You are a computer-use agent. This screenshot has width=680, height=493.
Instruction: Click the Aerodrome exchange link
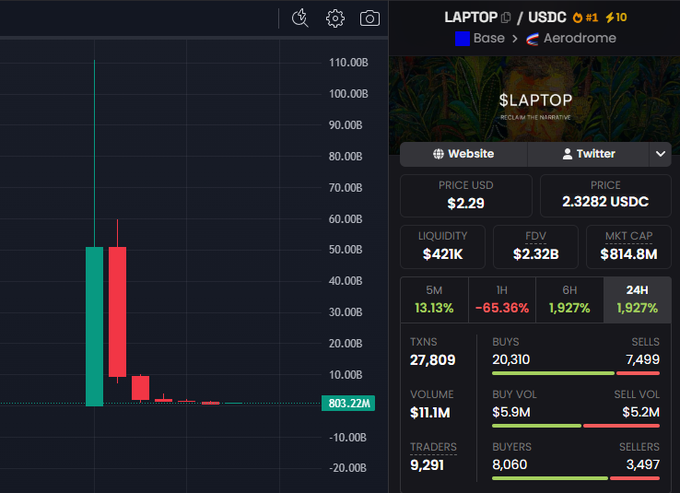point(580,38)
